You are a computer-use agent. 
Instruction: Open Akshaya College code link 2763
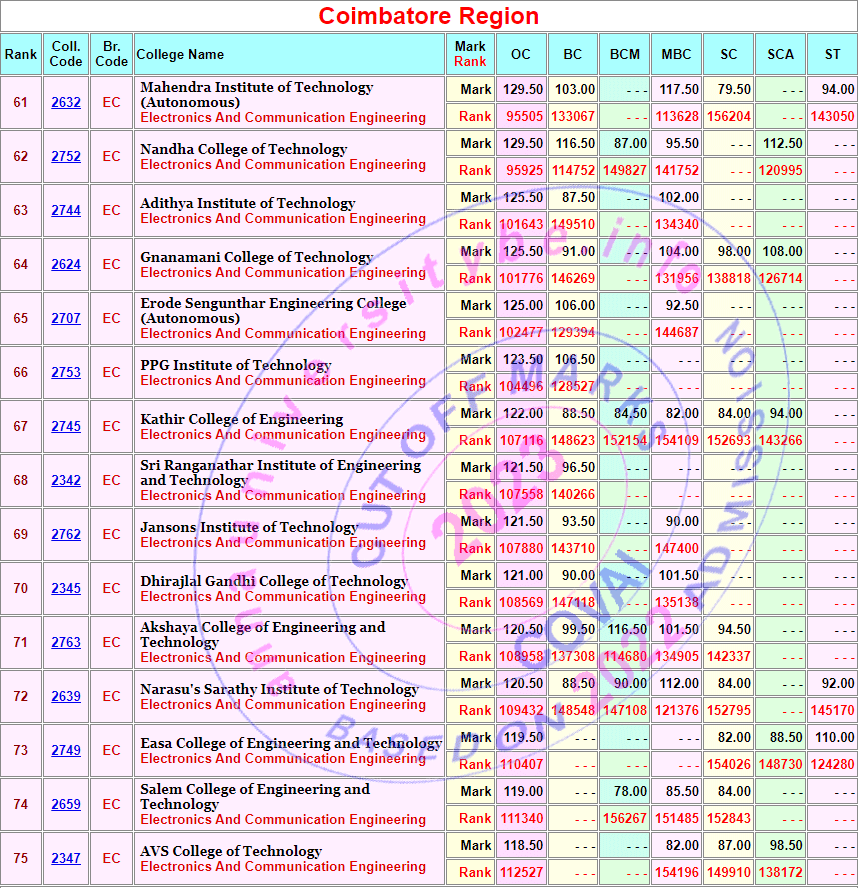coord(66,643)
